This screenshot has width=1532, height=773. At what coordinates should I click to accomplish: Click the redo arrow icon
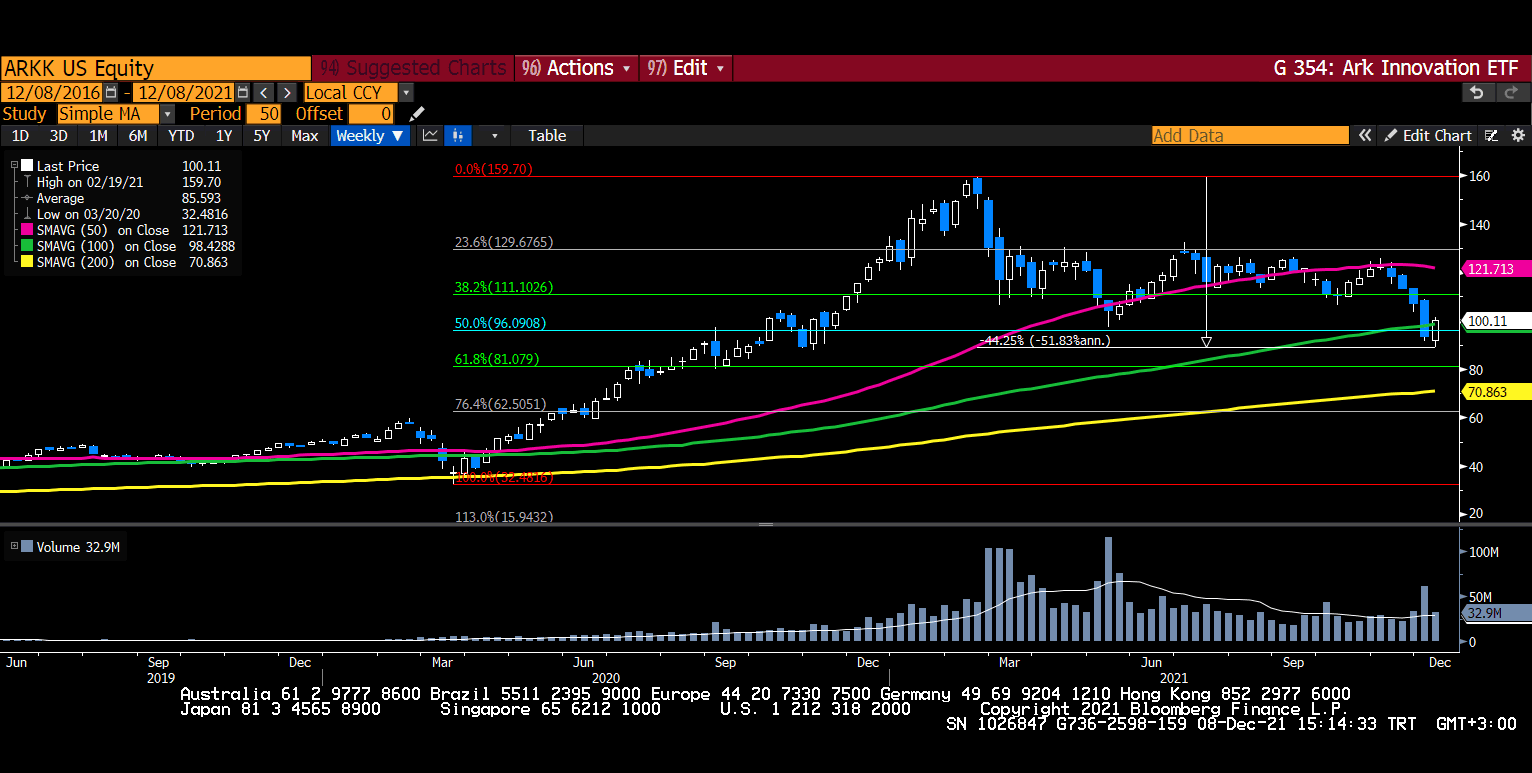click(x=1513, y=92)
